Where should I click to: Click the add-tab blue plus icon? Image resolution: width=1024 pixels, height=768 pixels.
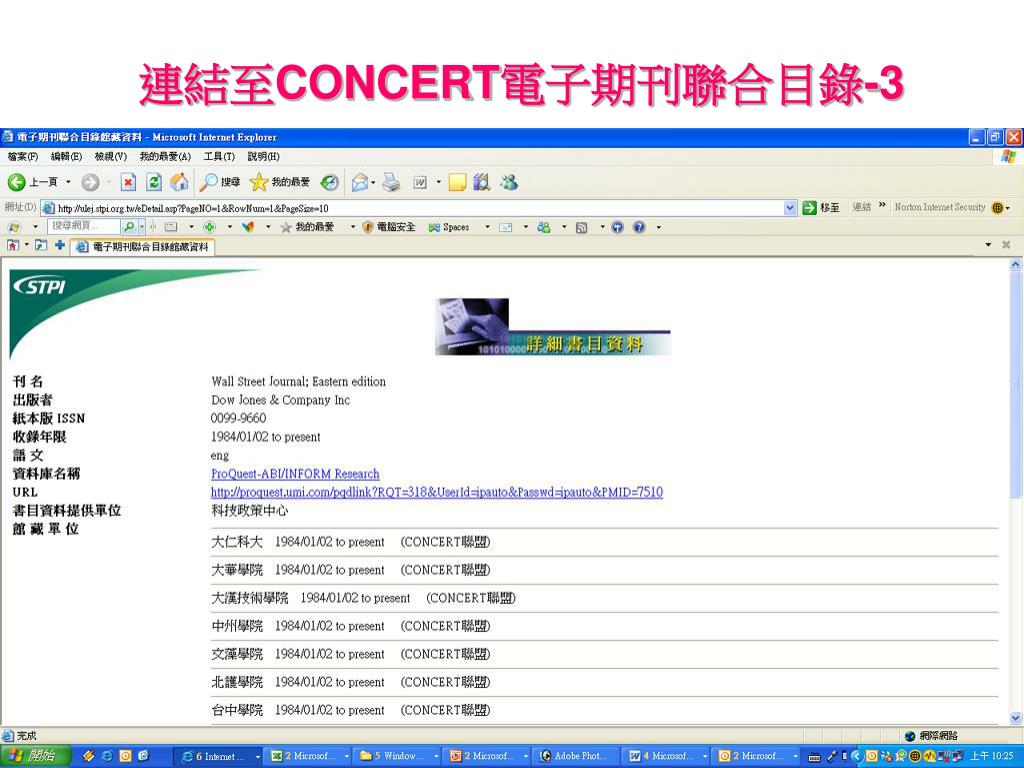click(59, 245)
